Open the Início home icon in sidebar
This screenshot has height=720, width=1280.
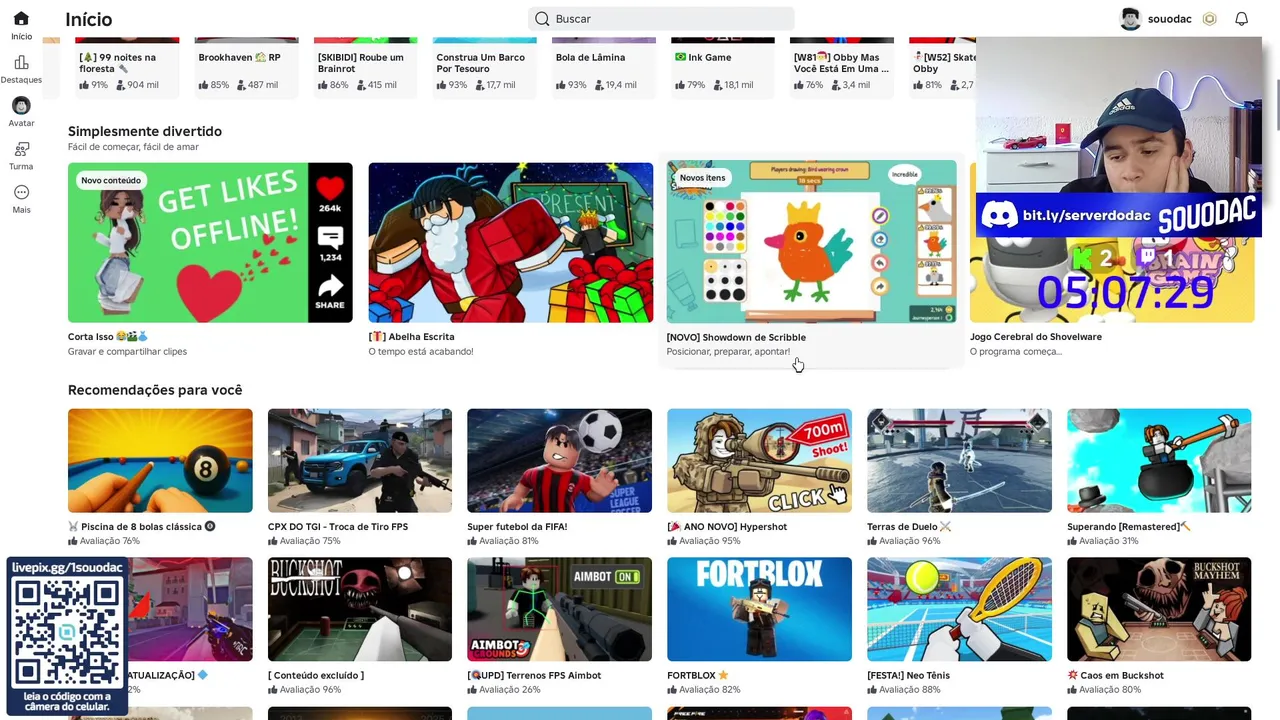(21, 19)
